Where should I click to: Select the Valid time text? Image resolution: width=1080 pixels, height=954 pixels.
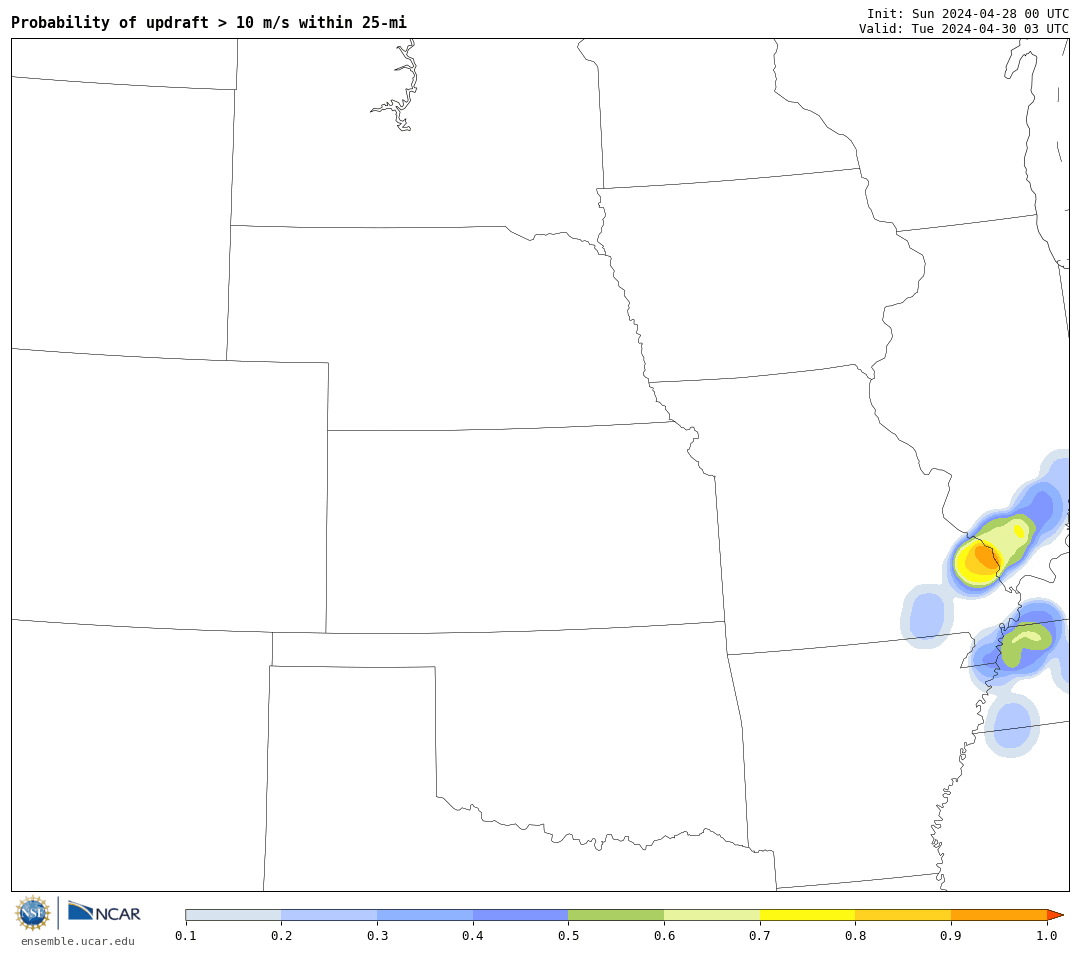point(964,28)
